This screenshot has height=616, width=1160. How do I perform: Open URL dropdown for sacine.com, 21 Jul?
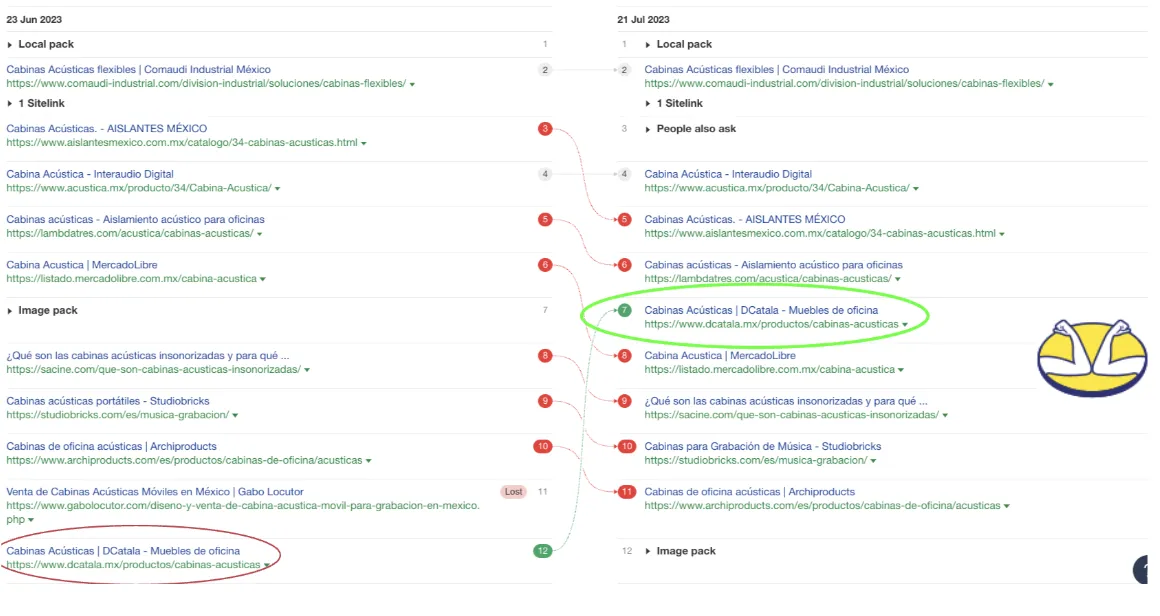click(x=945, y=416)
